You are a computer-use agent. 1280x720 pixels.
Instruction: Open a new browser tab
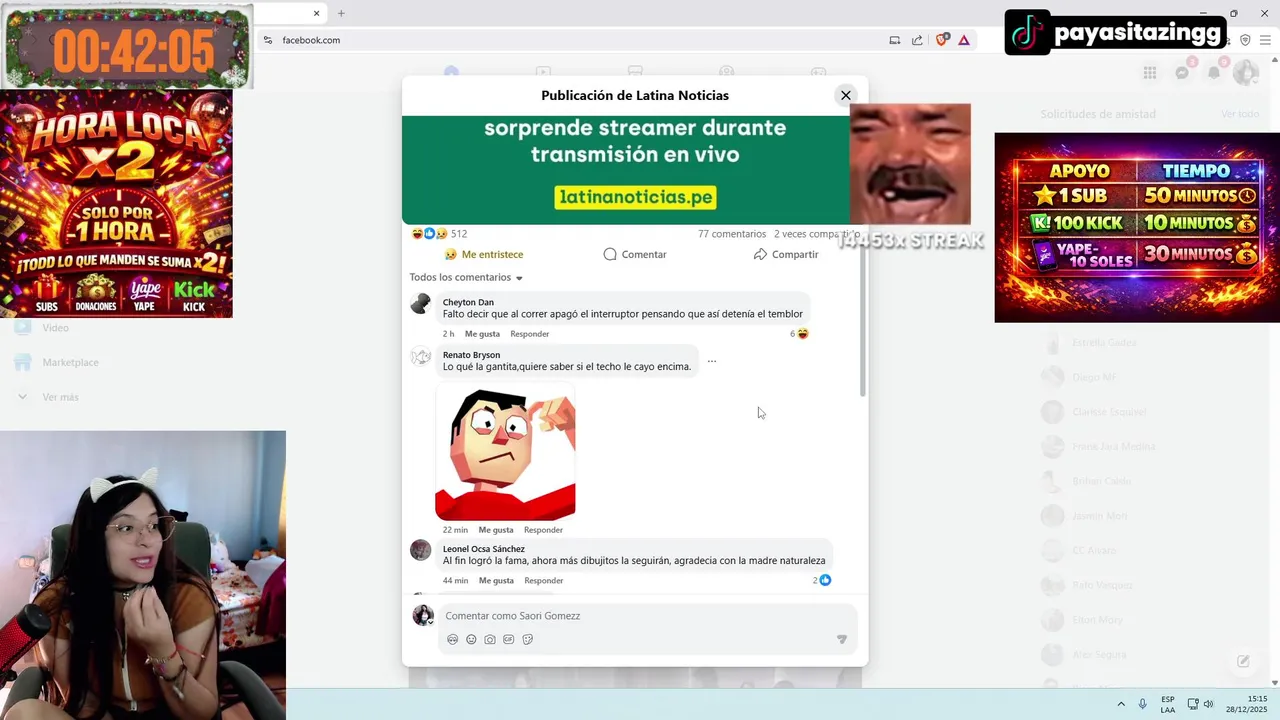pyautogui.click(x=341, y=13)
